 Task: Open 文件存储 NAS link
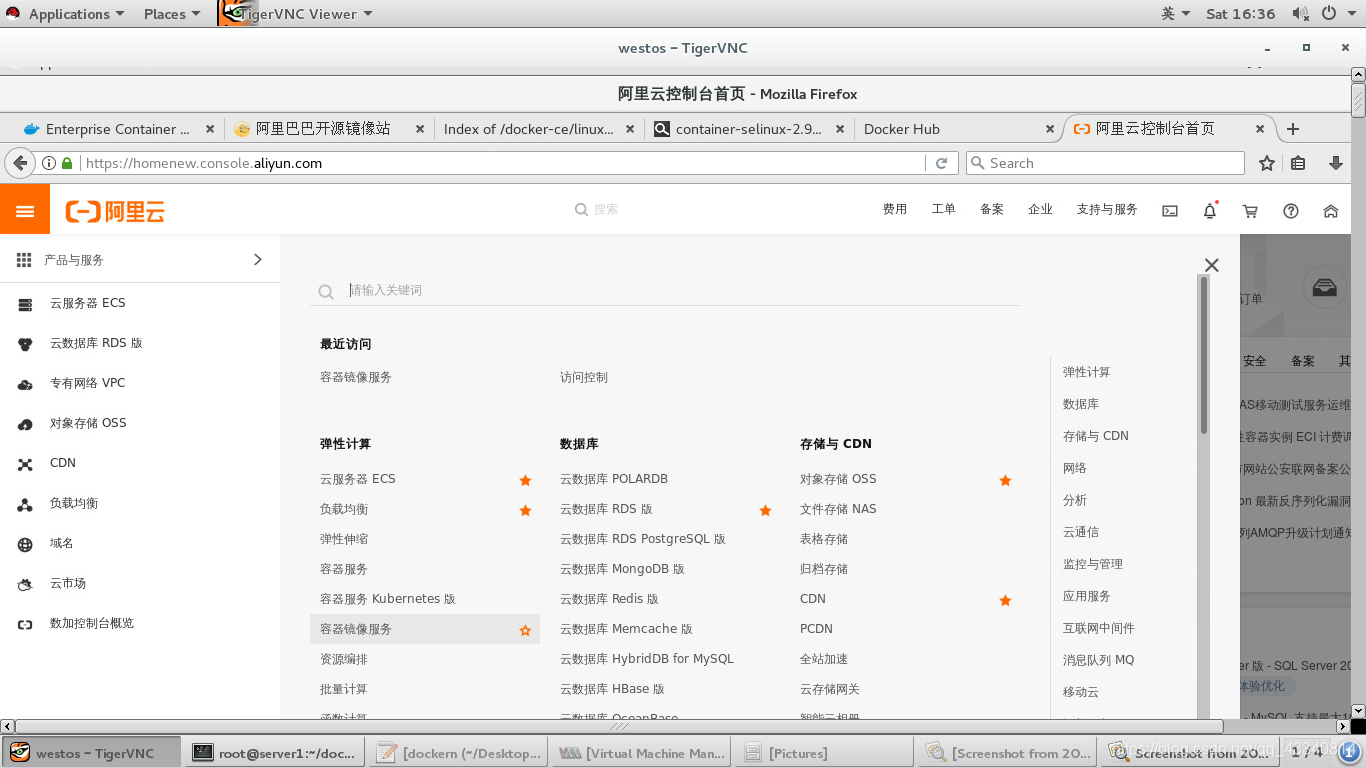tap(838, 509)
